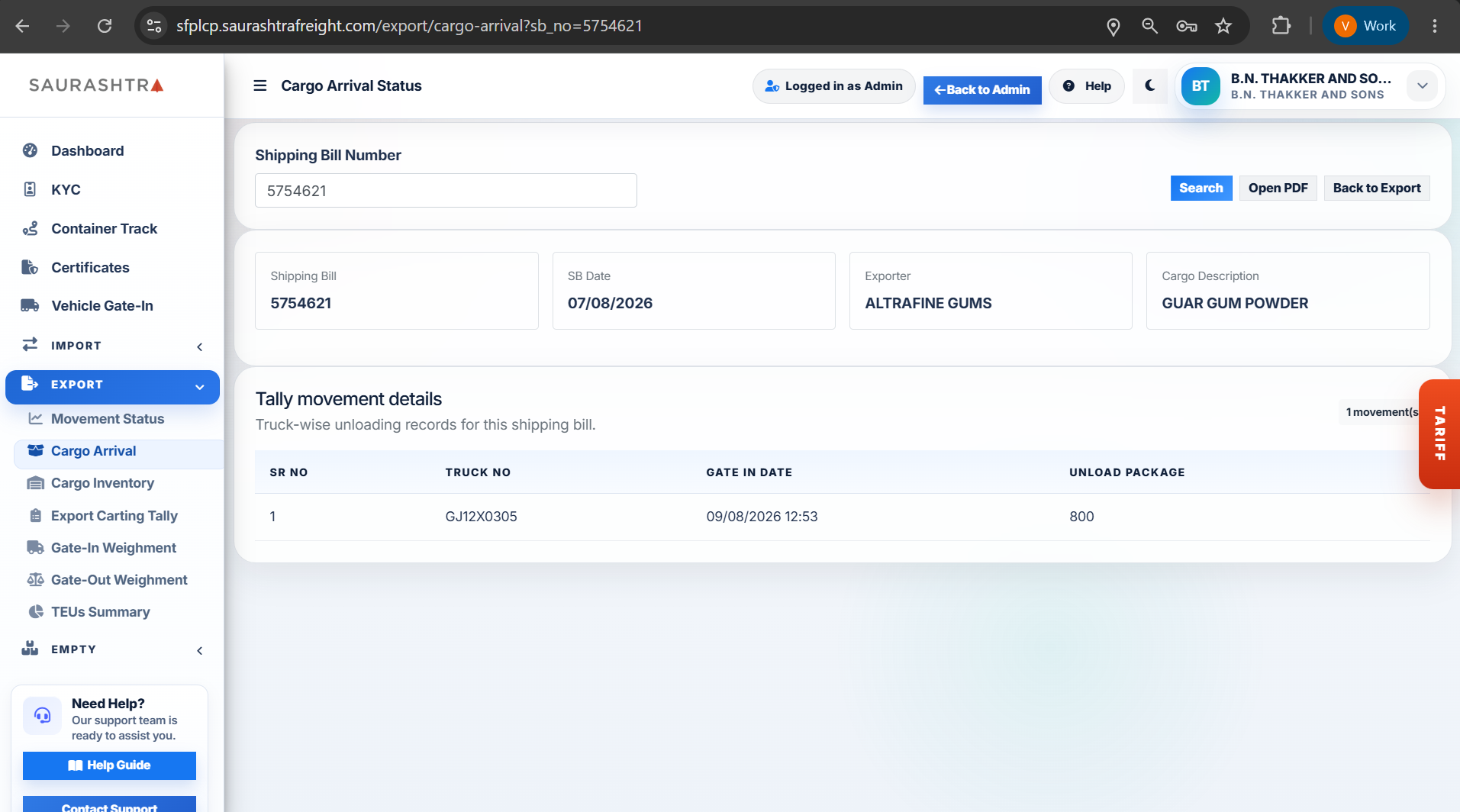The image size is (1460, 812).
Task: Click the Saurashtra logo
Action: click(96, 85)
